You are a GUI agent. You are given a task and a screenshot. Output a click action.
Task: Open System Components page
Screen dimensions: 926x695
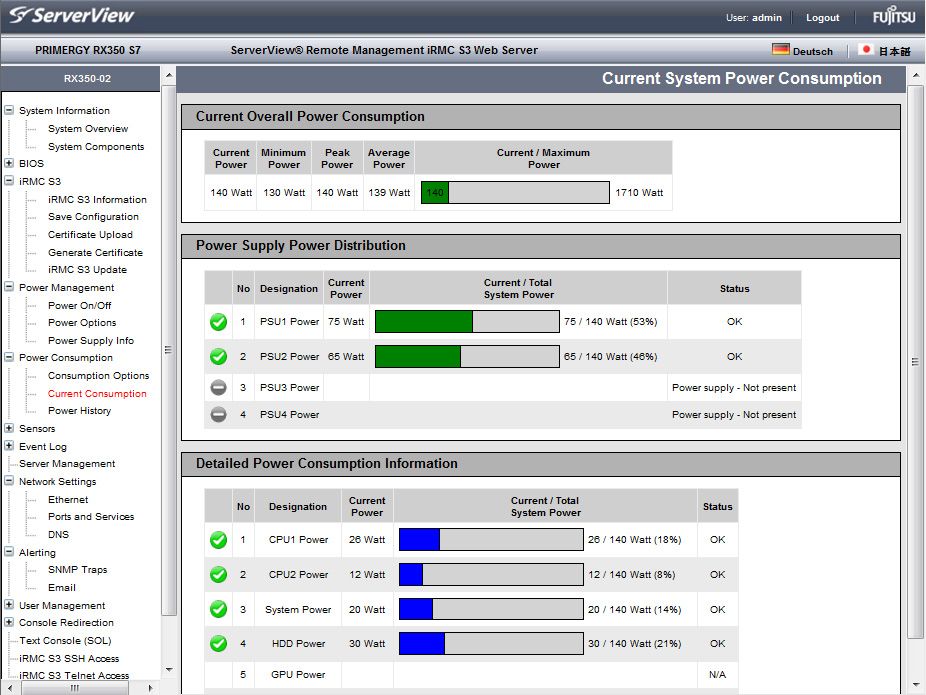[x=96, y=146]
